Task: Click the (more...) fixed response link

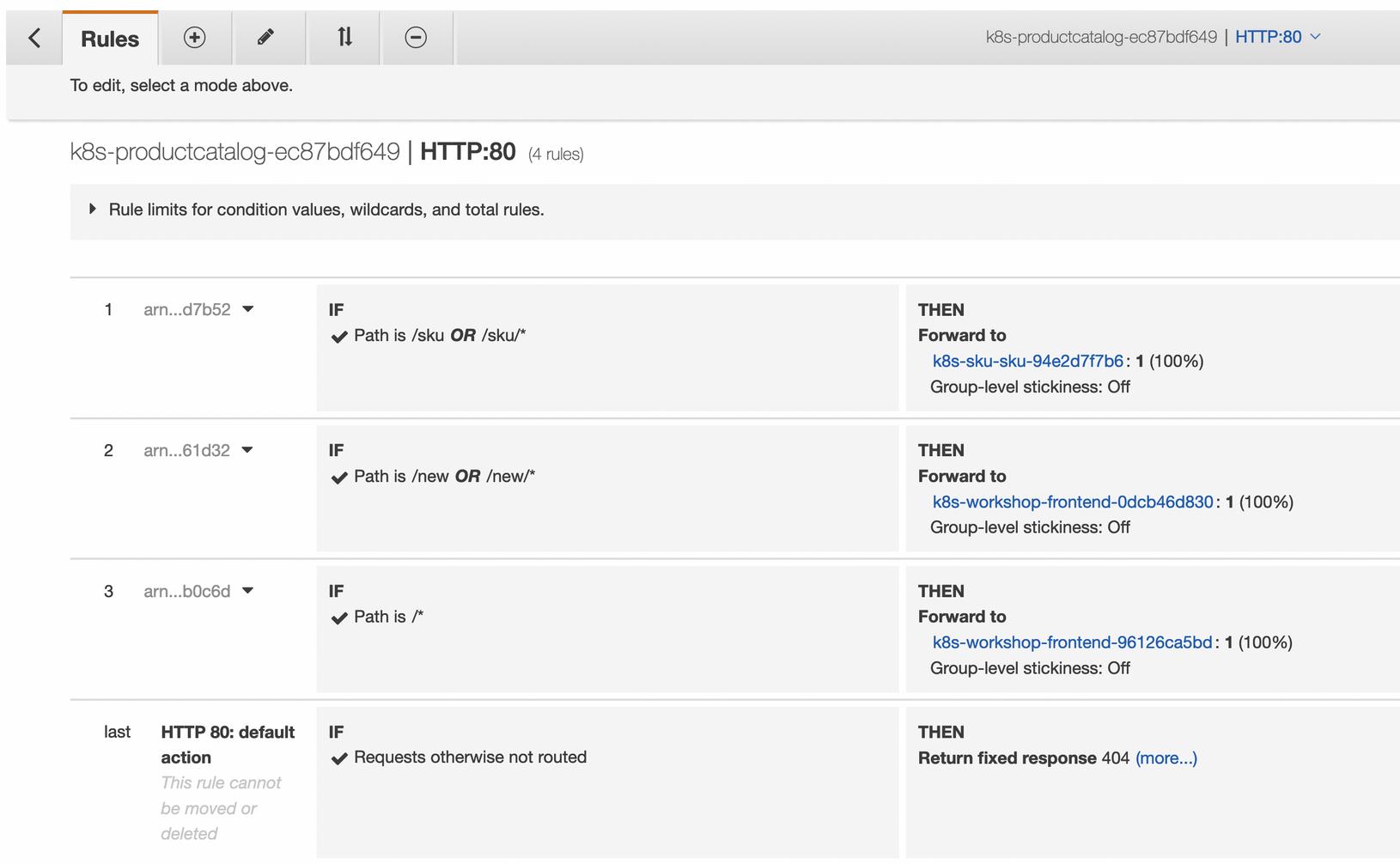Action: pyautogui.click(x=1166, y=758)
